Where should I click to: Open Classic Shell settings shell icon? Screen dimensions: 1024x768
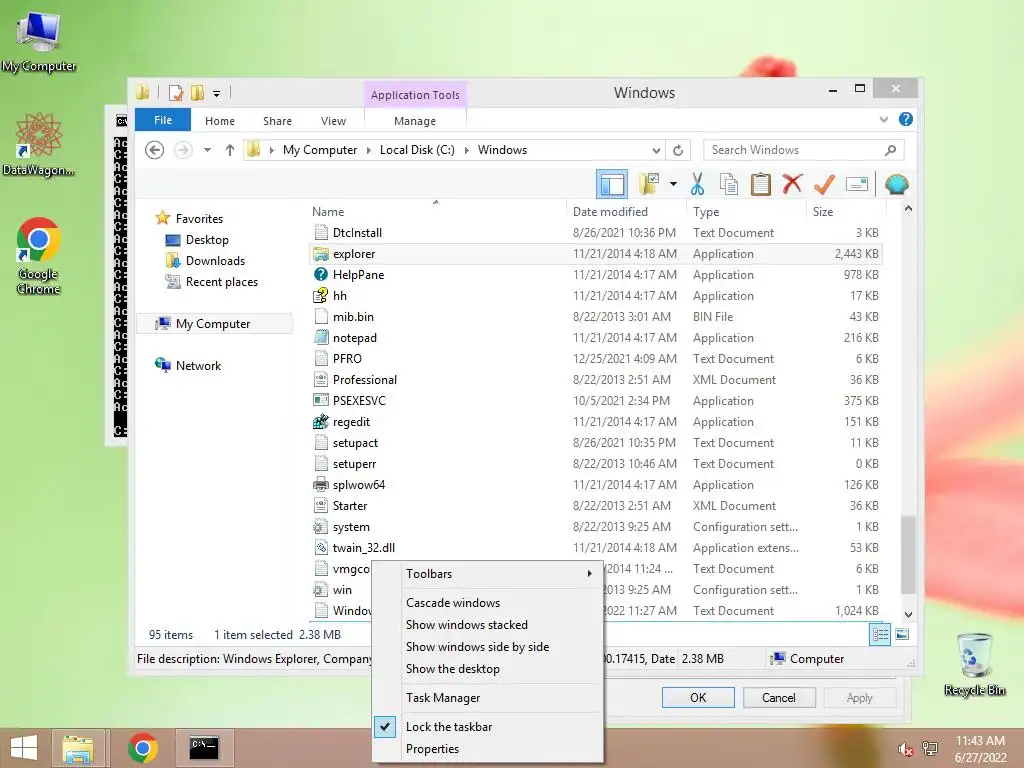point(897,184)
